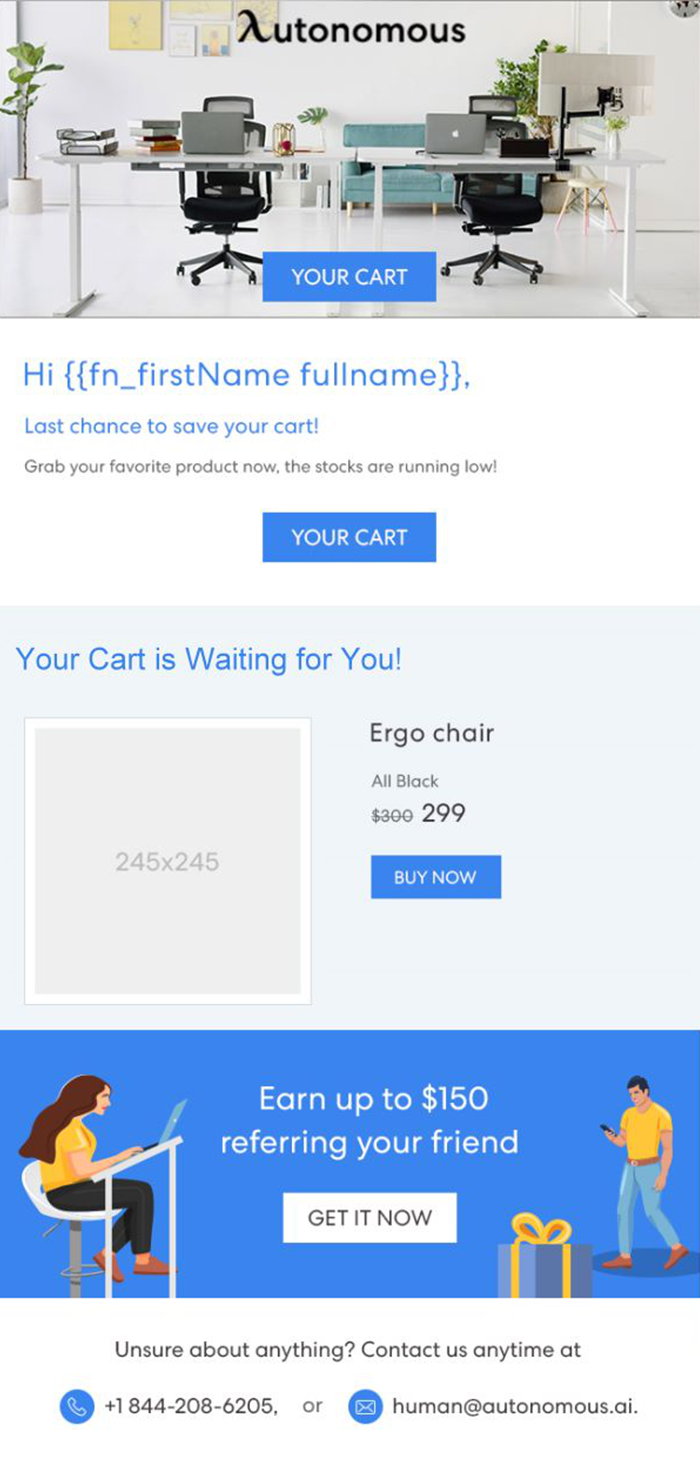
Task: Click the Autonomous logo at top
Action: tap(351, 30)
